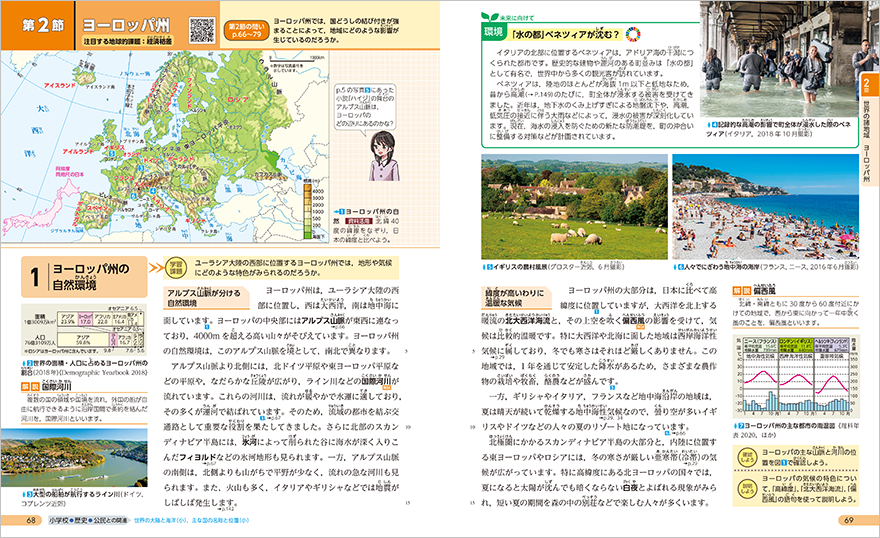Open the Venice flooding photo
This screenshot has height=538, width=880.
click(x=789, y=58)
